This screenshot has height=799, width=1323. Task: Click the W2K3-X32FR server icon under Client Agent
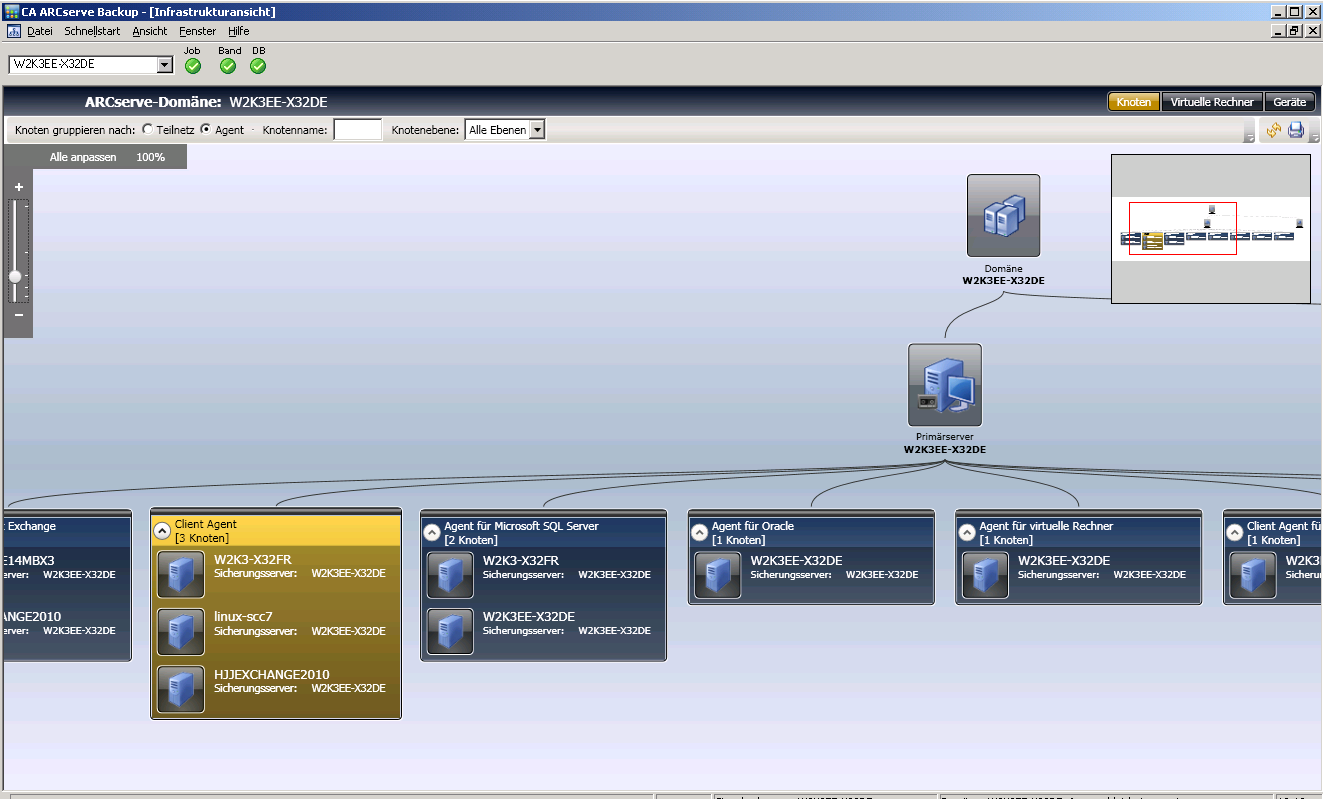point(181,575)
